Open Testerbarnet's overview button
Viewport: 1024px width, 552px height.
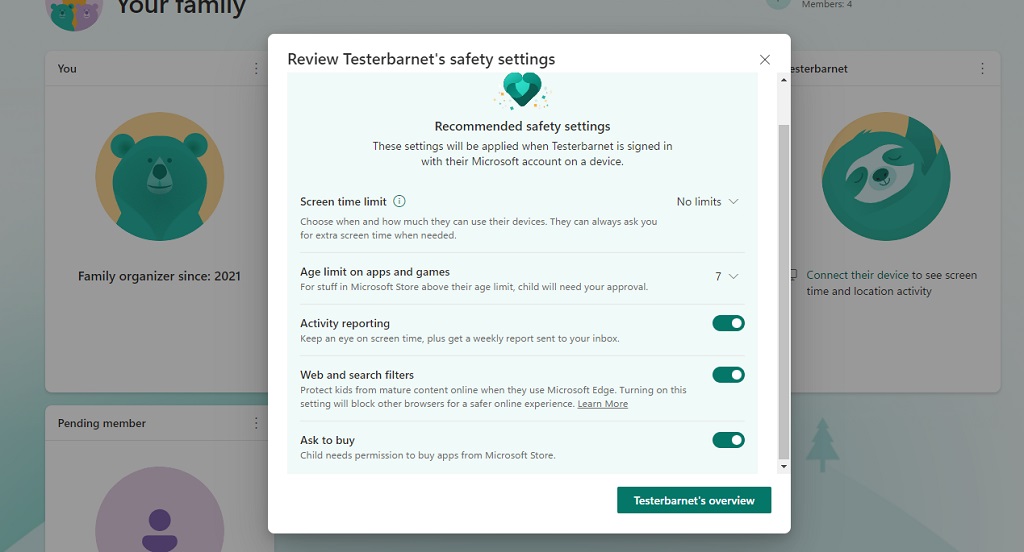click(694, 500)
